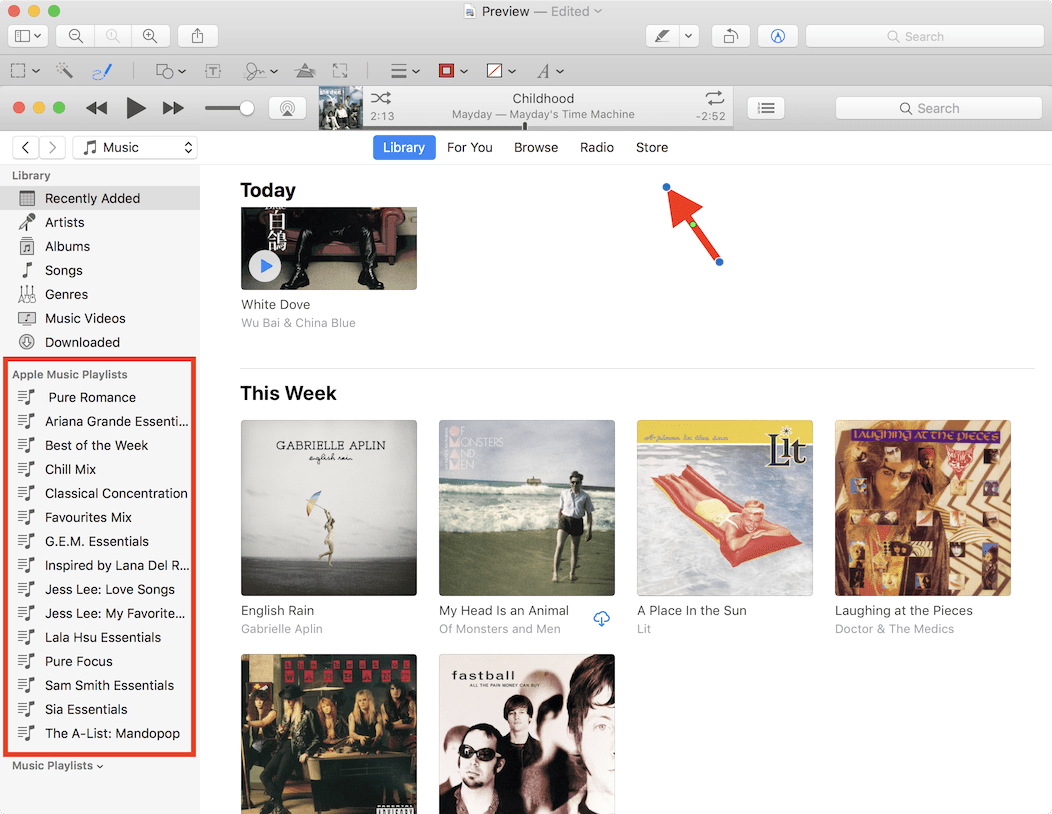Switch to the For You tab

tap(469, 147)
